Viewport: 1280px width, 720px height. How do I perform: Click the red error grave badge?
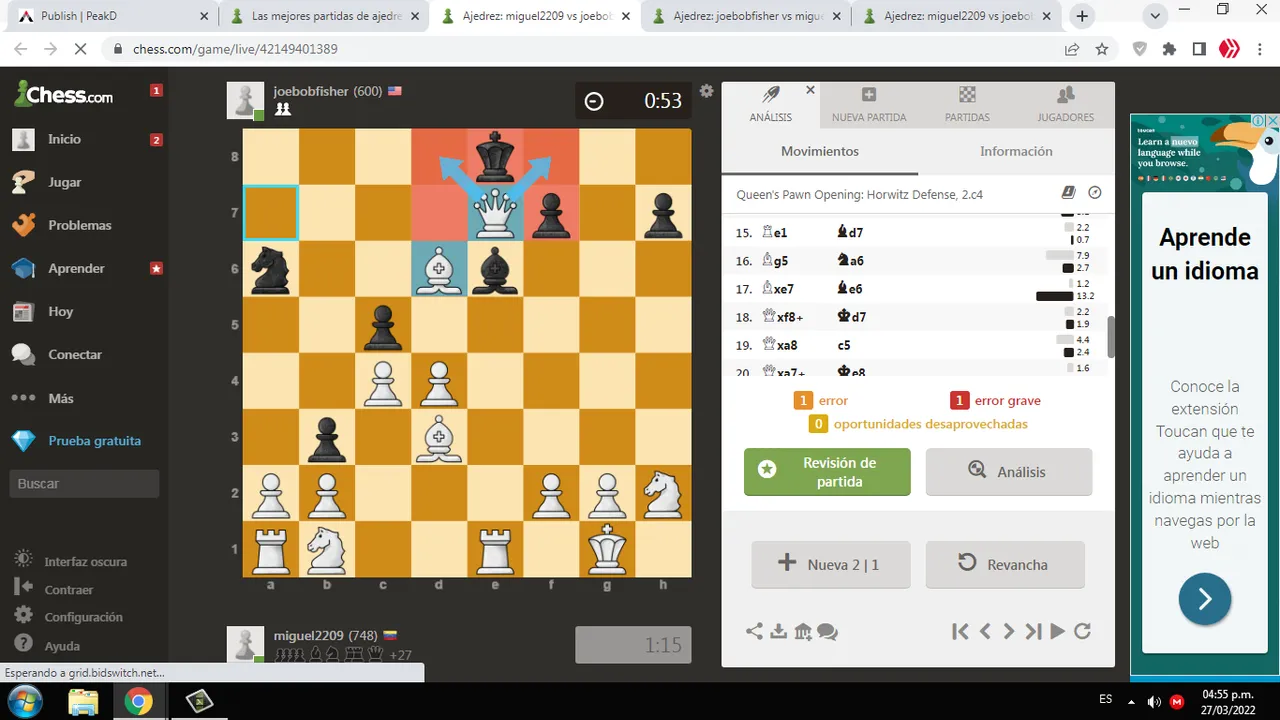(959, 400)
